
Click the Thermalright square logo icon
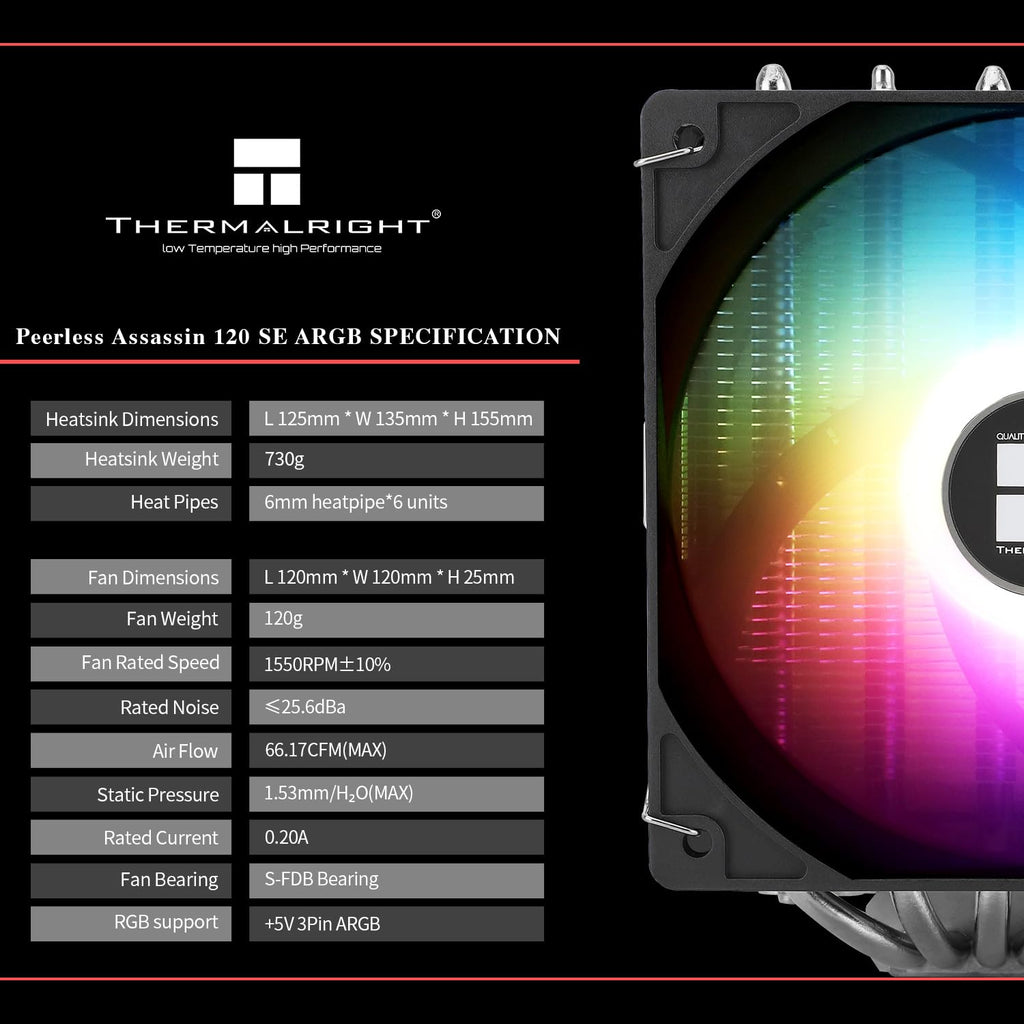267,171
